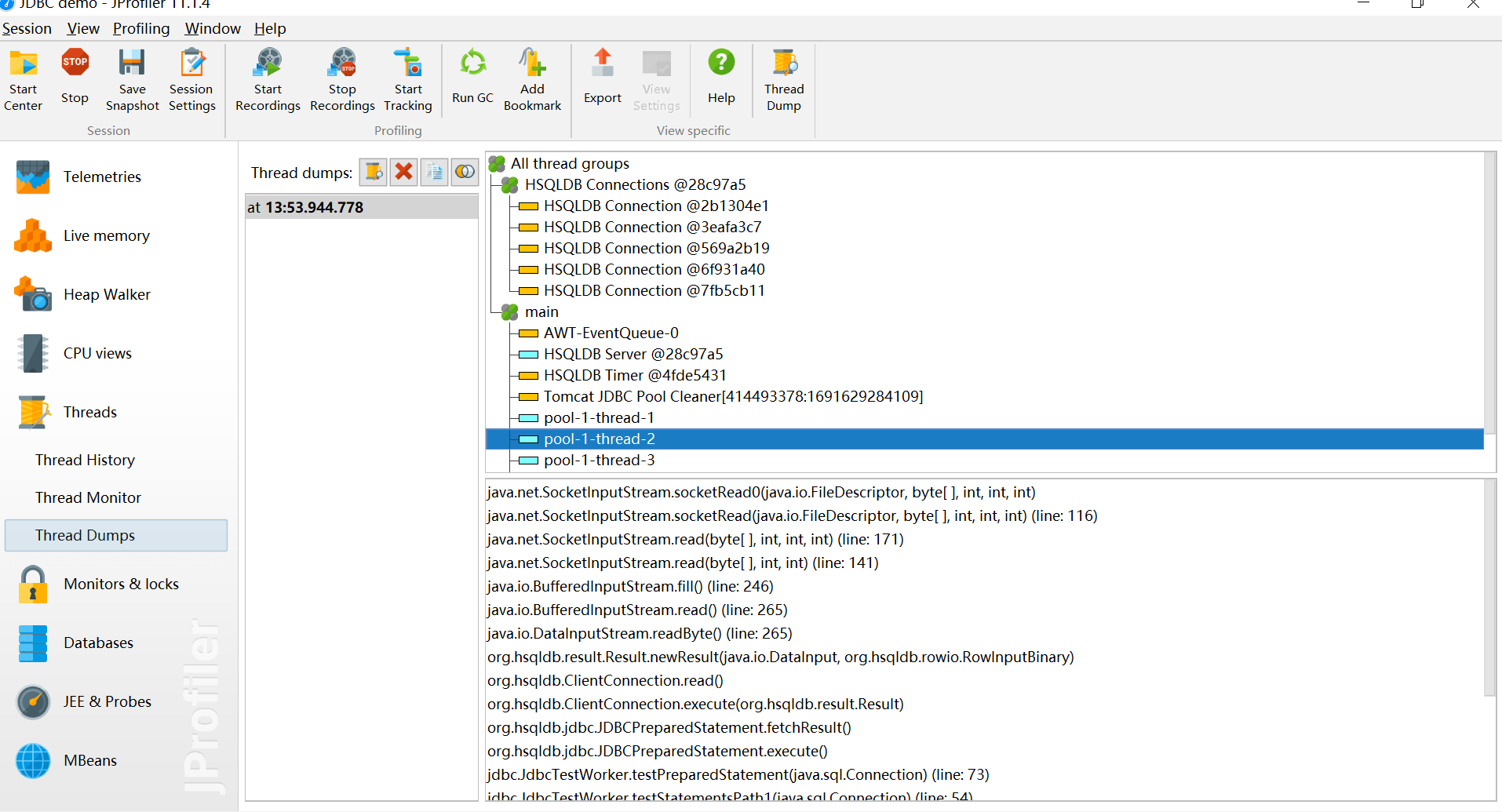The width and height of the screenshot is (1502, 812).
Task: Switch to the Thread History view
Action: [x=85, y=461]
